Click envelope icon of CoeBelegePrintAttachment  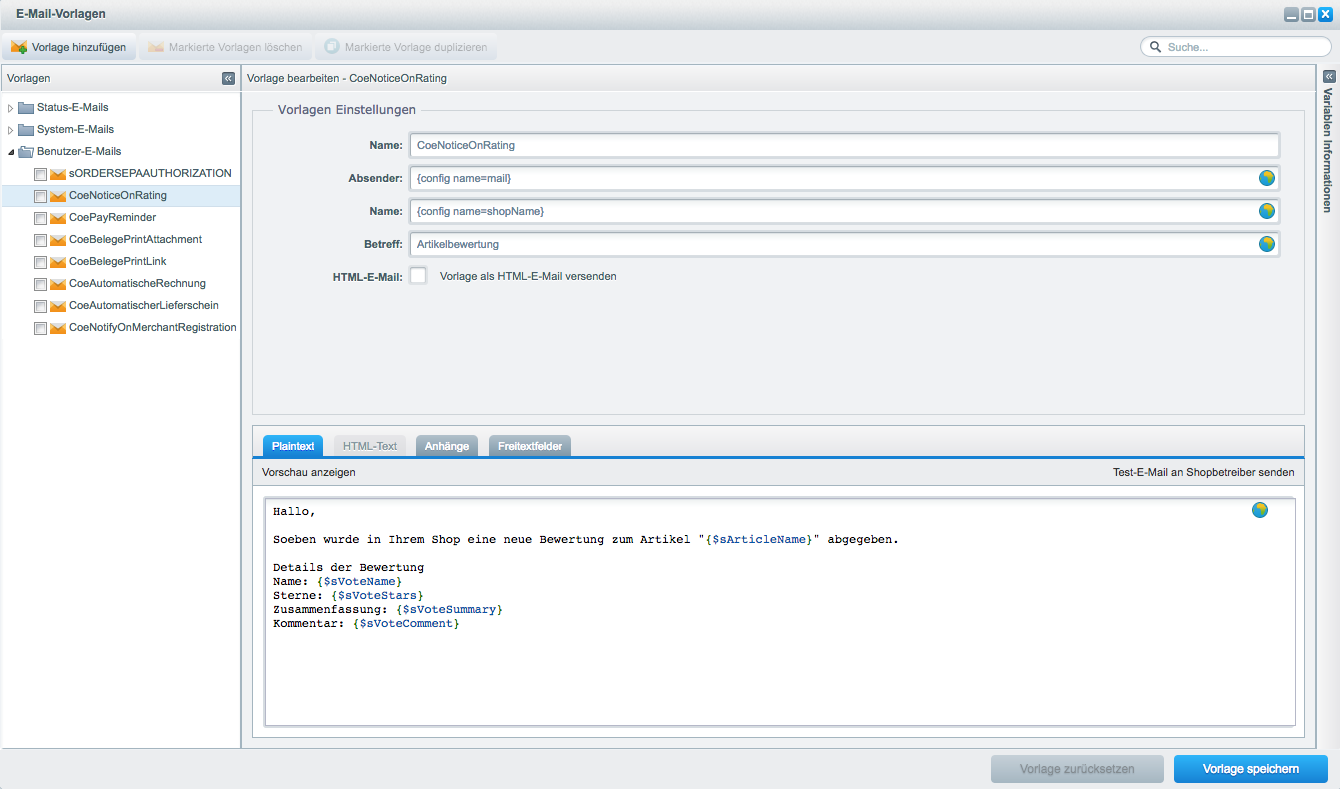click(x=58, y=240)
